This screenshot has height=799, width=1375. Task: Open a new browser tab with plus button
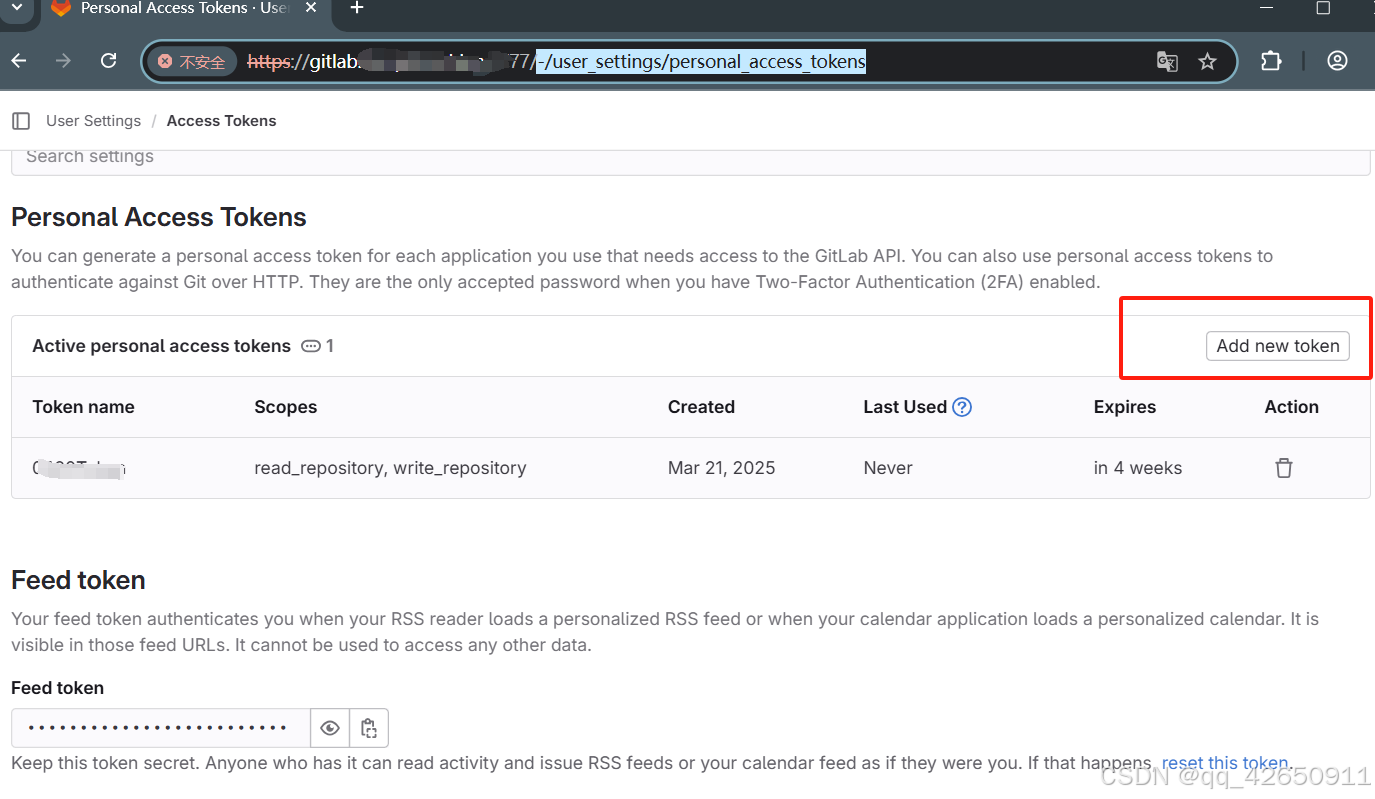(356, 9)
